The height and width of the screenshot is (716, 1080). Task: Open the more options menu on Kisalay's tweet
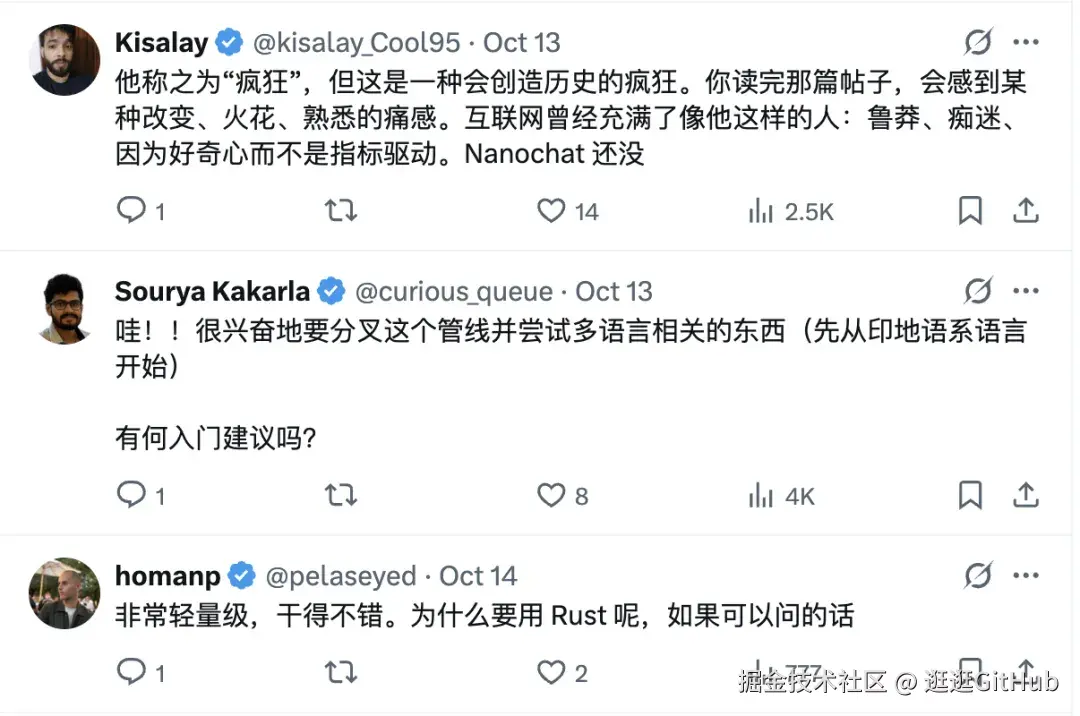(1027, 41)
